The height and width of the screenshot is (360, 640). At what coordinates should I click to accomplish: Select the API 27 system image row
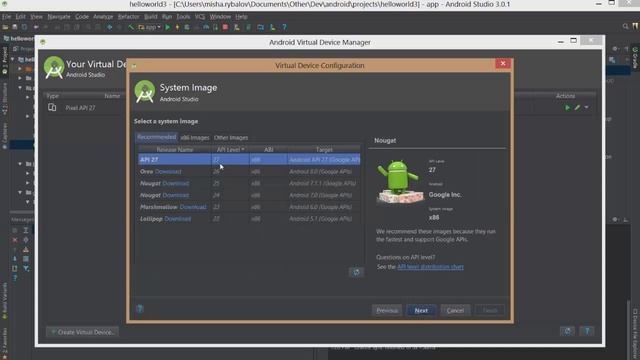point(249,160)
